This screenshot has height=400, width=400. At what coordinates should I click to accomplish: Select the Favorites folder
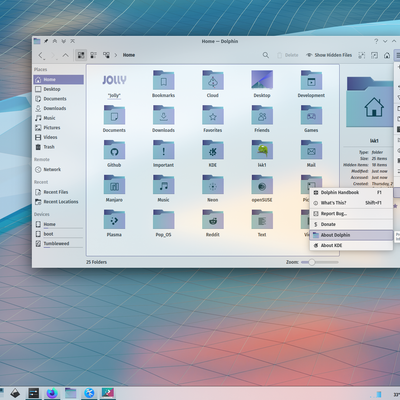pyautogui.click(x=213, y=119)
